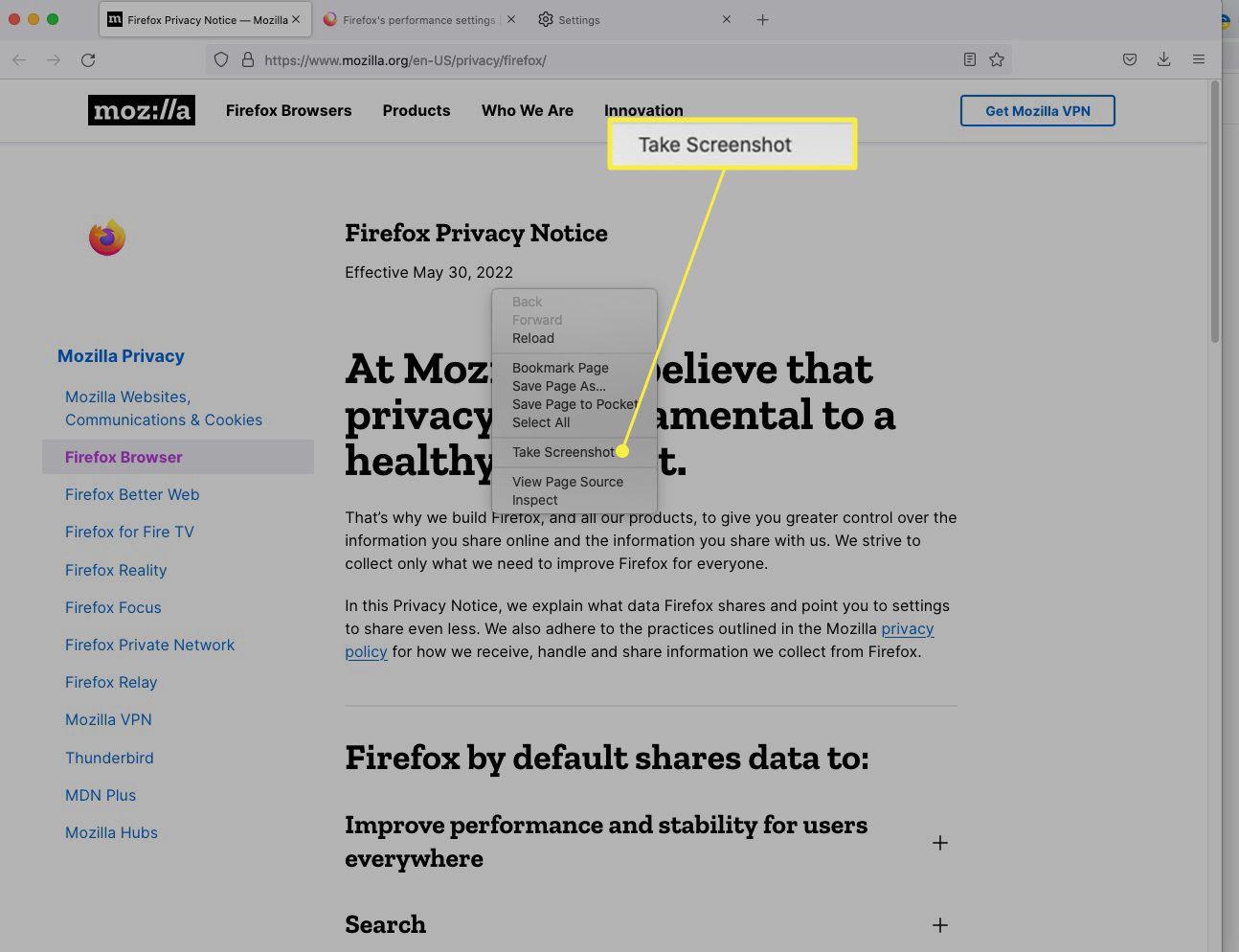Open Mozilla Privacy sidebar heading link

(x=121, y=356)
